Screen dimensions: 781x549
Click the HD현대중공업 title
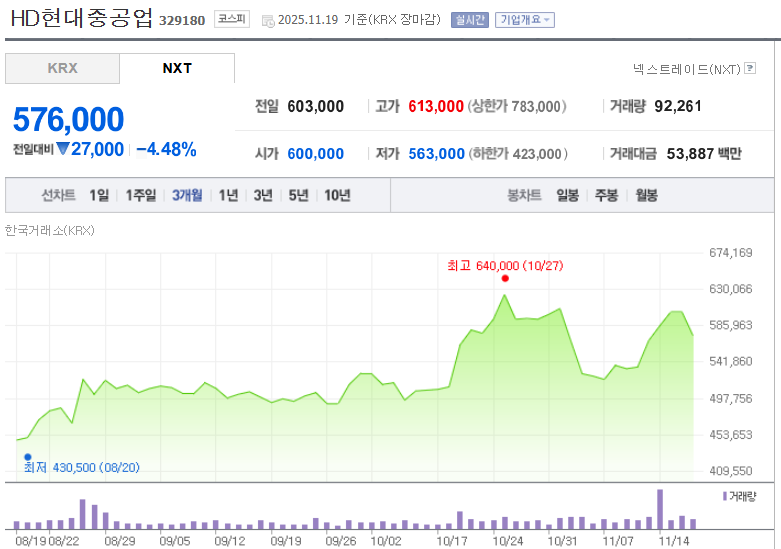(82, 18)
